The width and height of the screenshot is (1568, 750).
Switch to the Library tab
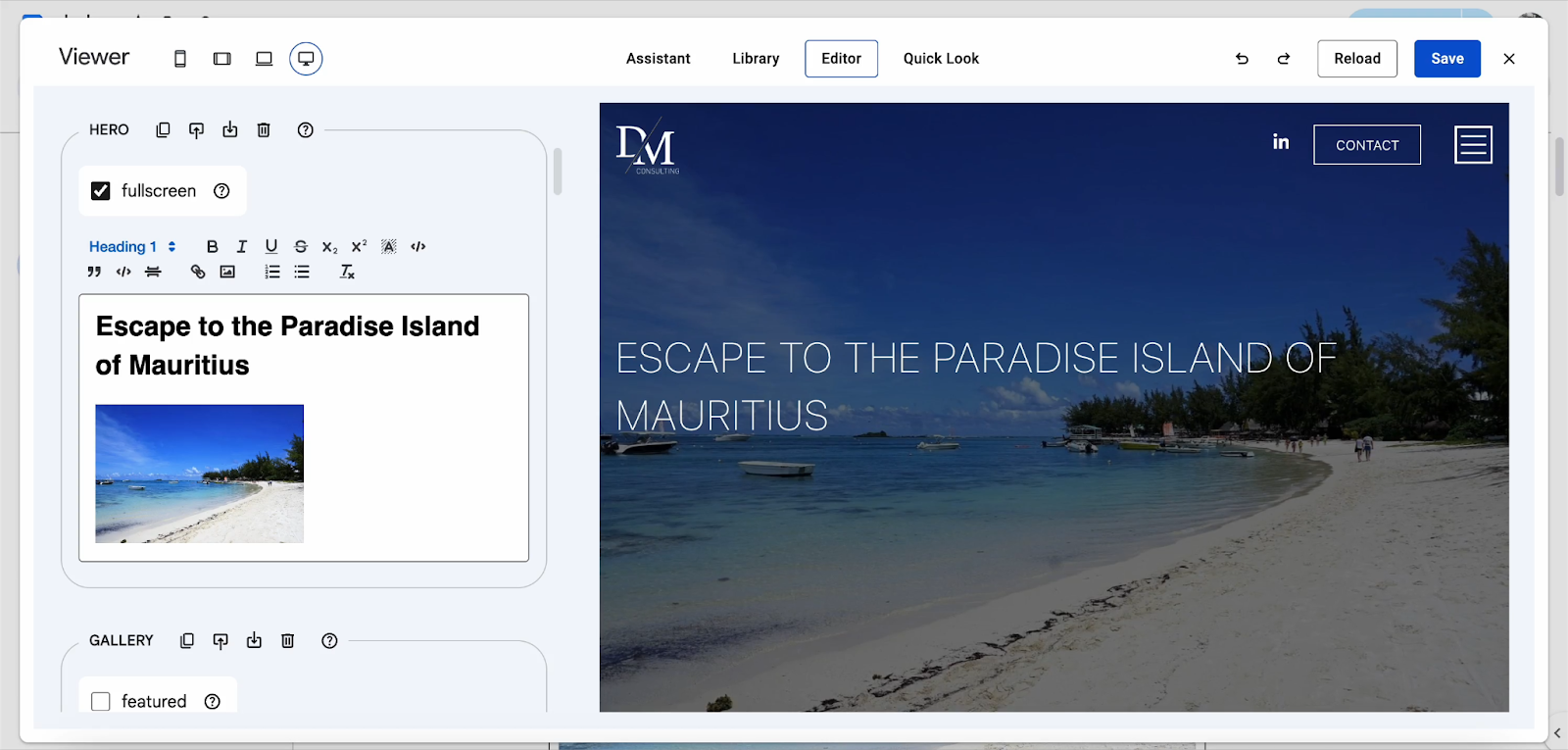pos(756,59)
